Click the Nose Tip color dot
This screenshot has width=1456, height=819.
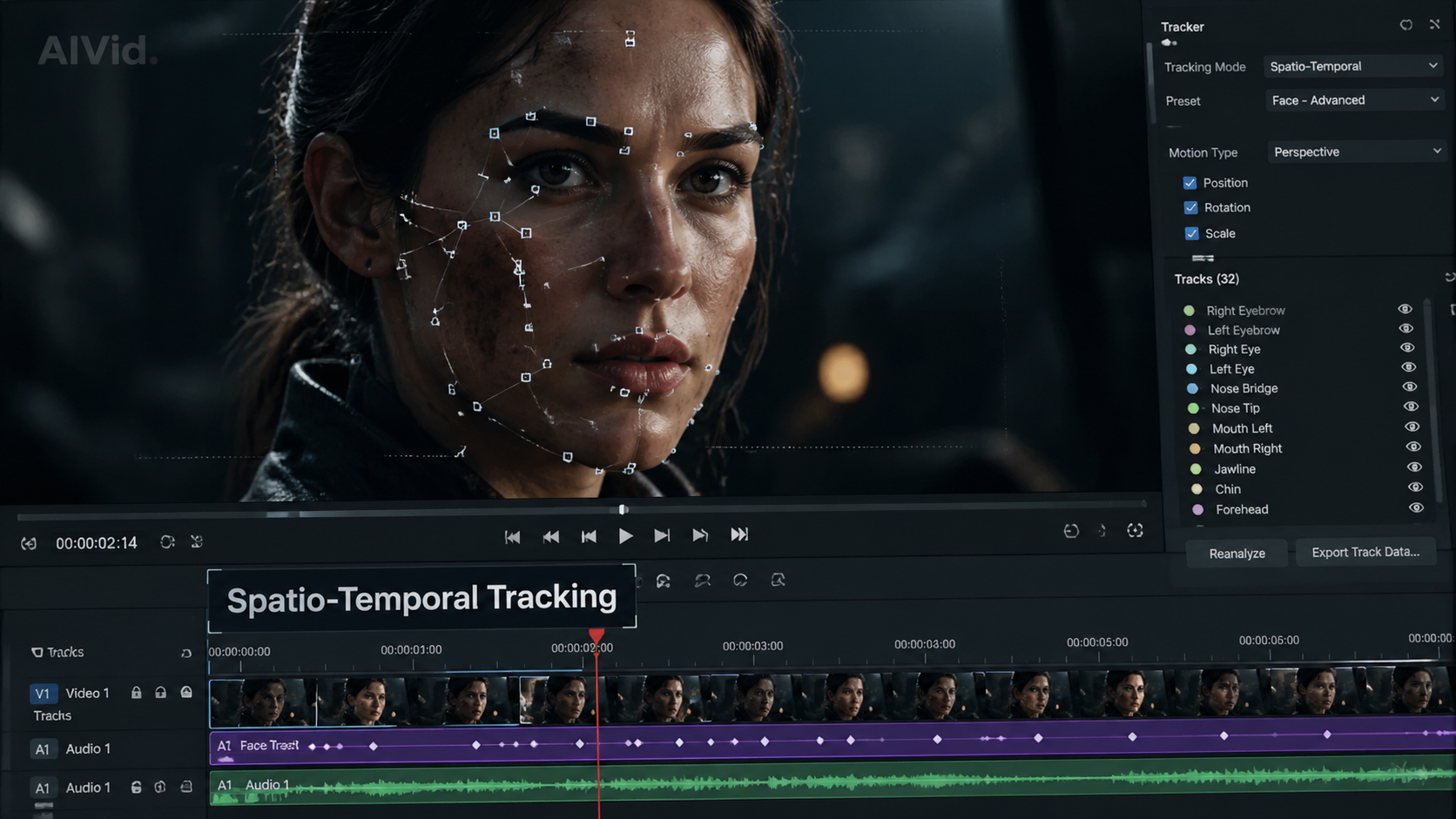click(x=1193, y=408)
